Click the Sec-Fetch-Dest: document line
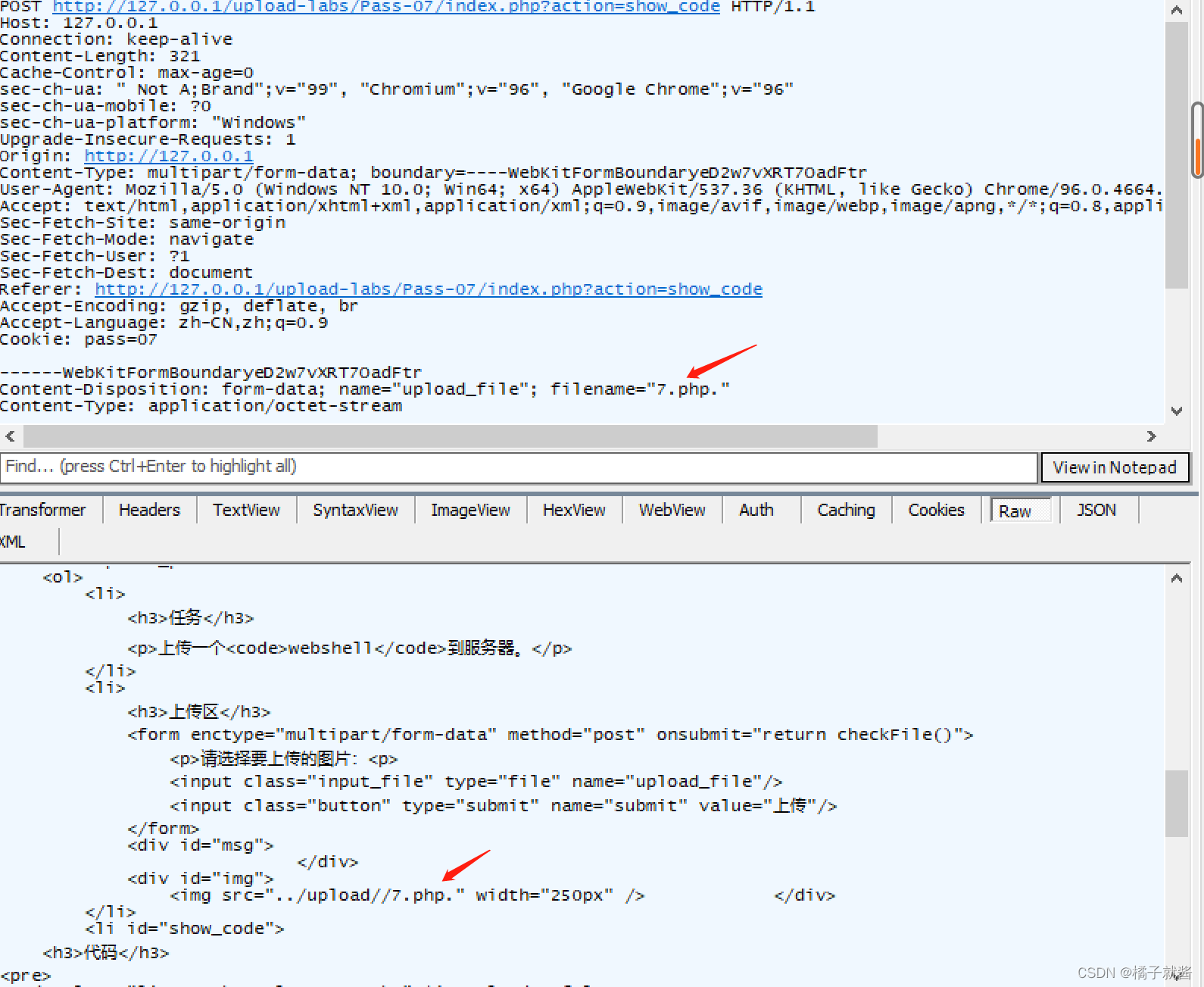 point(126,273)
